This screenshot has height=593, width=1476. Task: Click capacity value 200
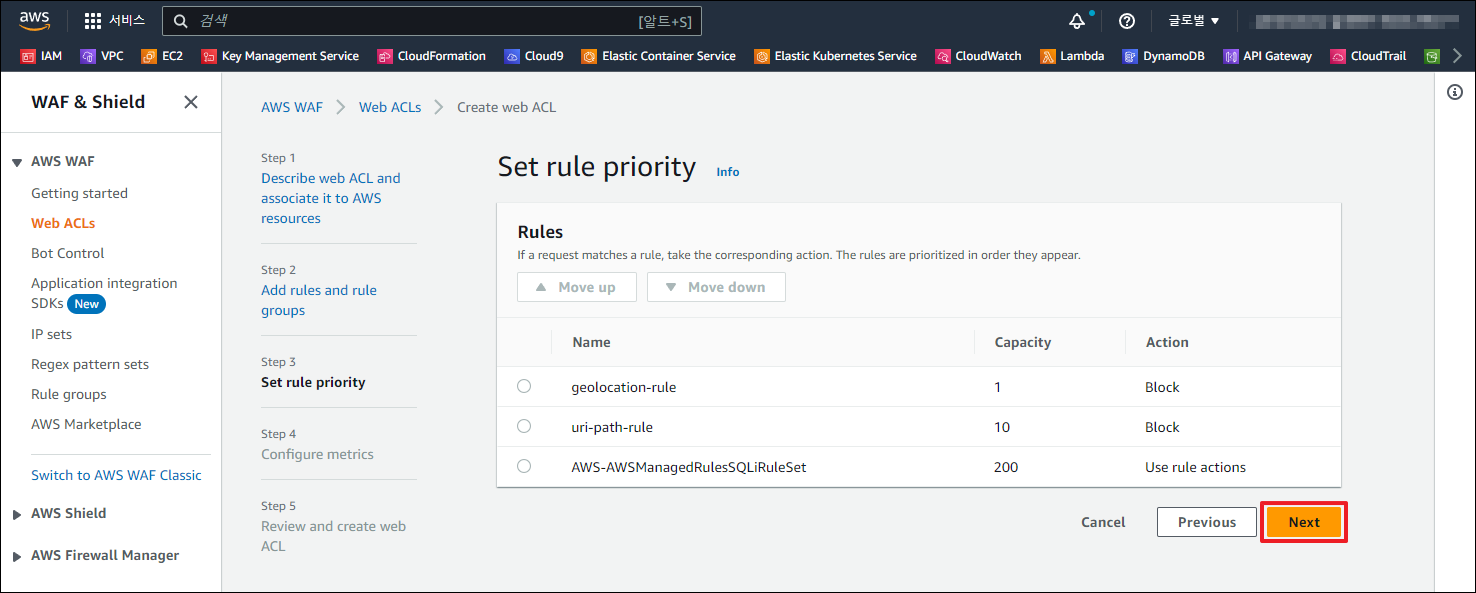pyautogui.click(x=1006, y=467)
